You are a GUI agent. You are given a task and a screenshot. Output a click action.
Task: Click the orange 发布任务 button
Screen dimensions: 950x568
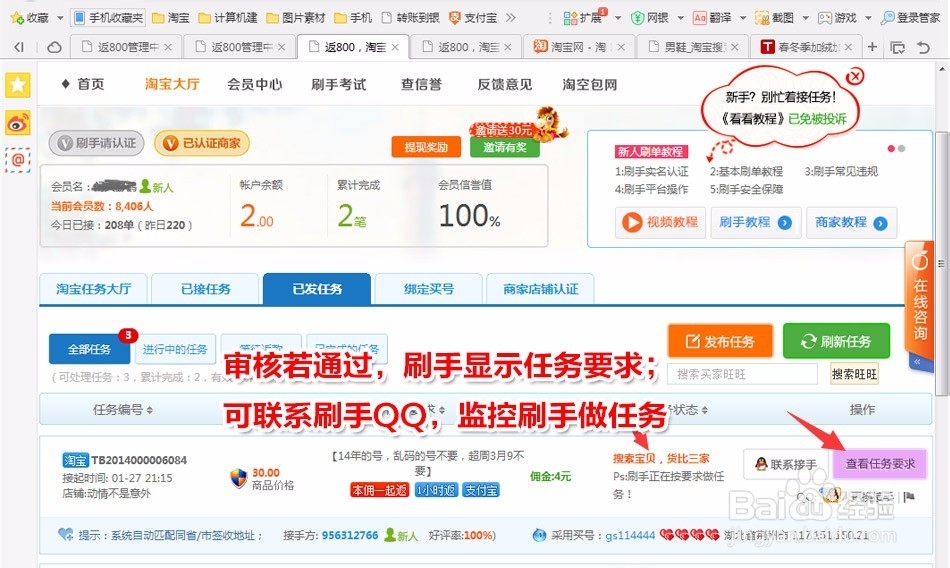click(720, 341)
